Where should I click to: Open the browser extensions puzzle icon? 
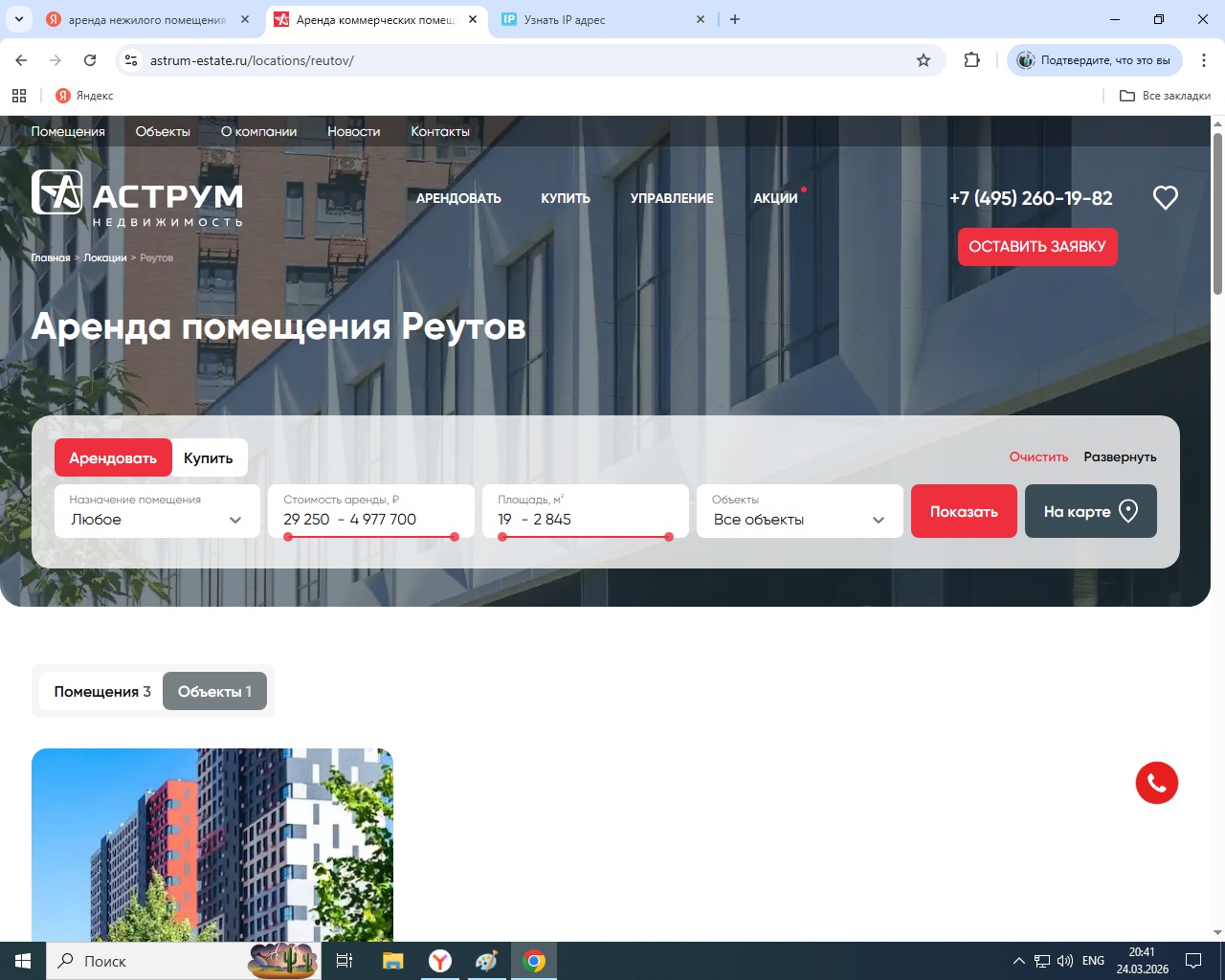pyautogui.click(x=971, y=60)
